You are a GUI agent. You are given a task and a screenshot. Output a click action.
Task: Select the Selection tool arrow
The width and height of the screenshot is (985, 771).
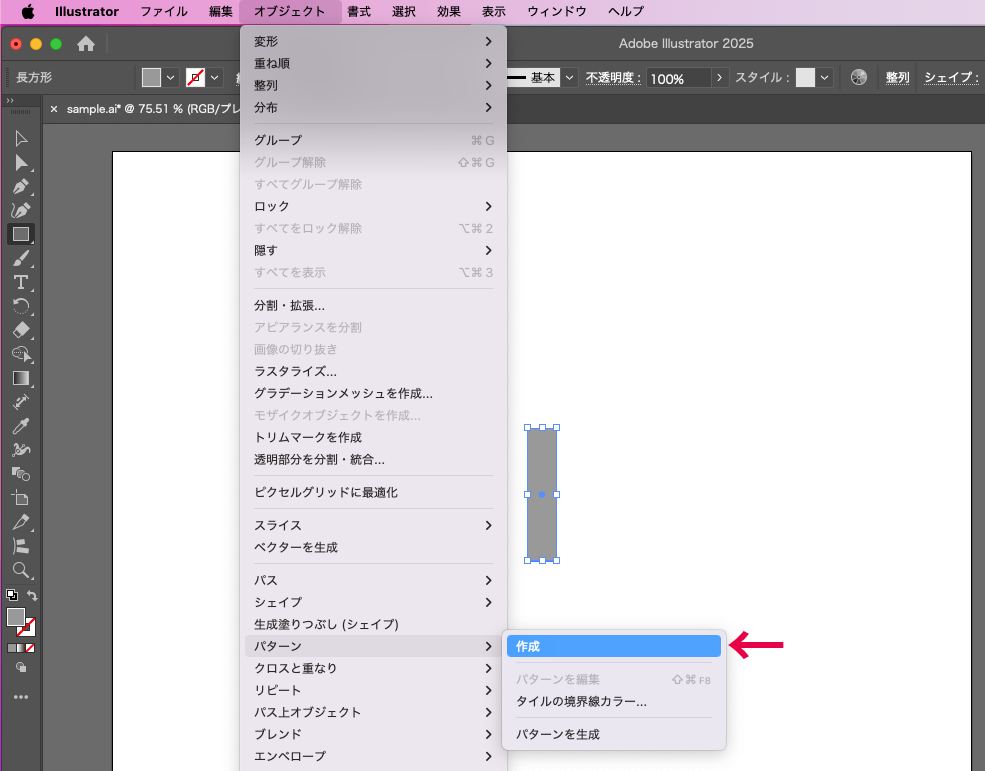coord(21,138)
